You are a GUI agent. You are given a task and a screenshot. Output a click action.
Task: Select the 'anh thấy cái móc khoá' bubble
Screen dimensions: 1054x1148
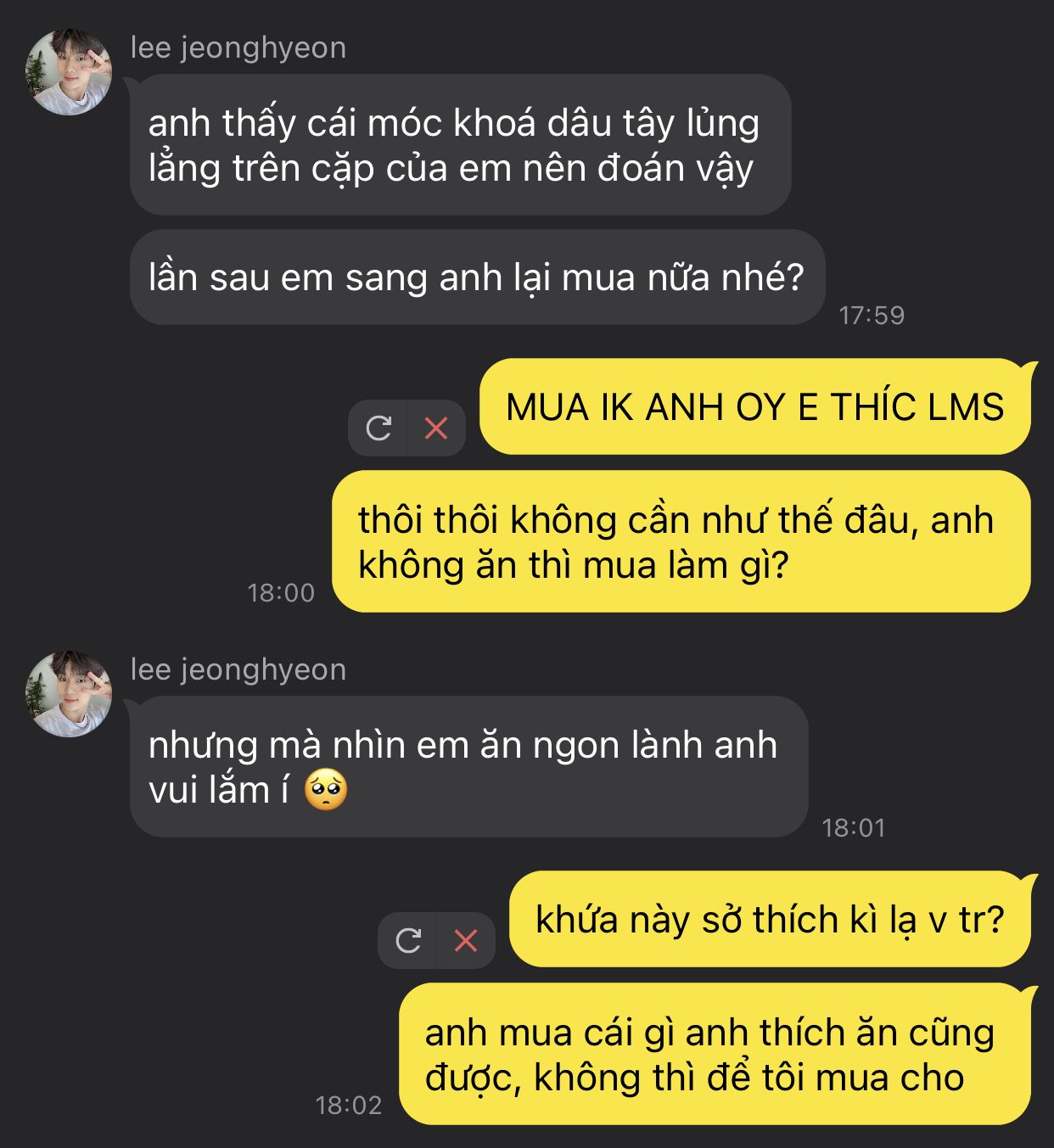(461, 145)
